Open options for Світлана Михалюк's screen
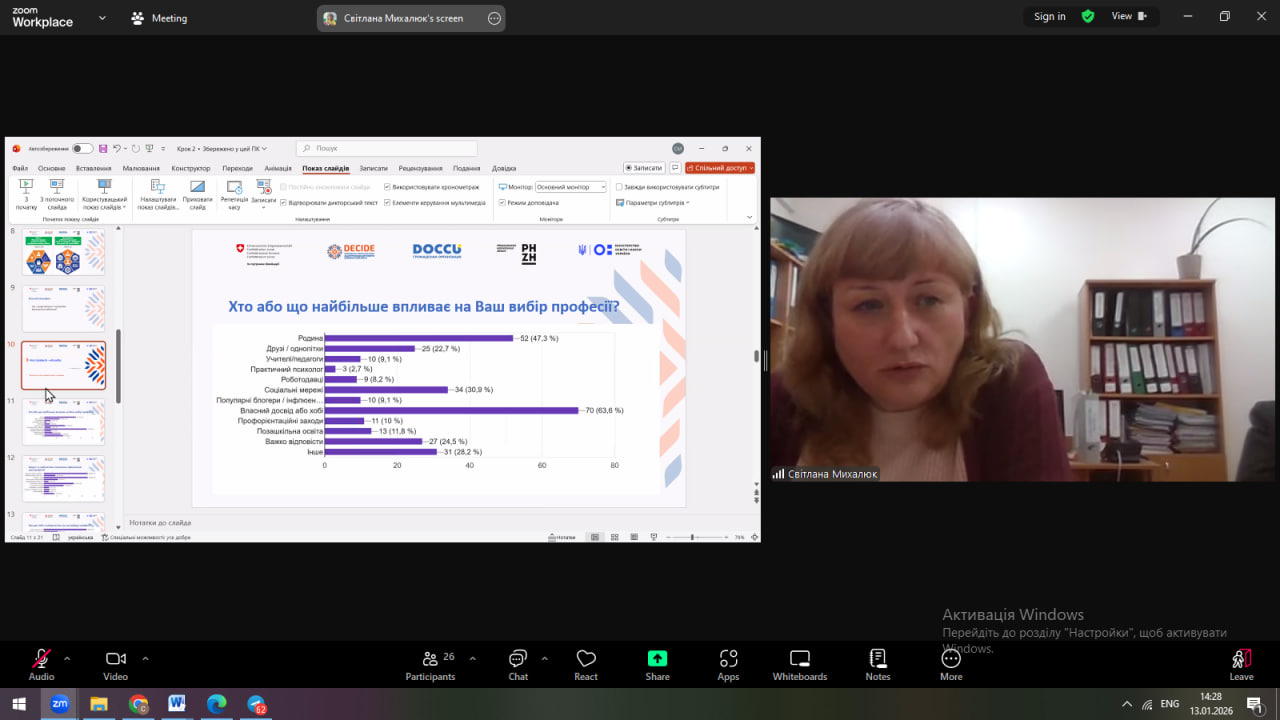 click(x=494, y=18)
